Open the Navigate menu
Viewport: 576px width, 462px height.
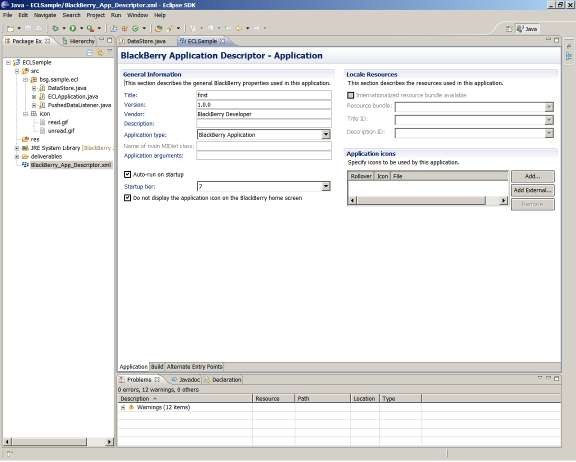point(45,15)
